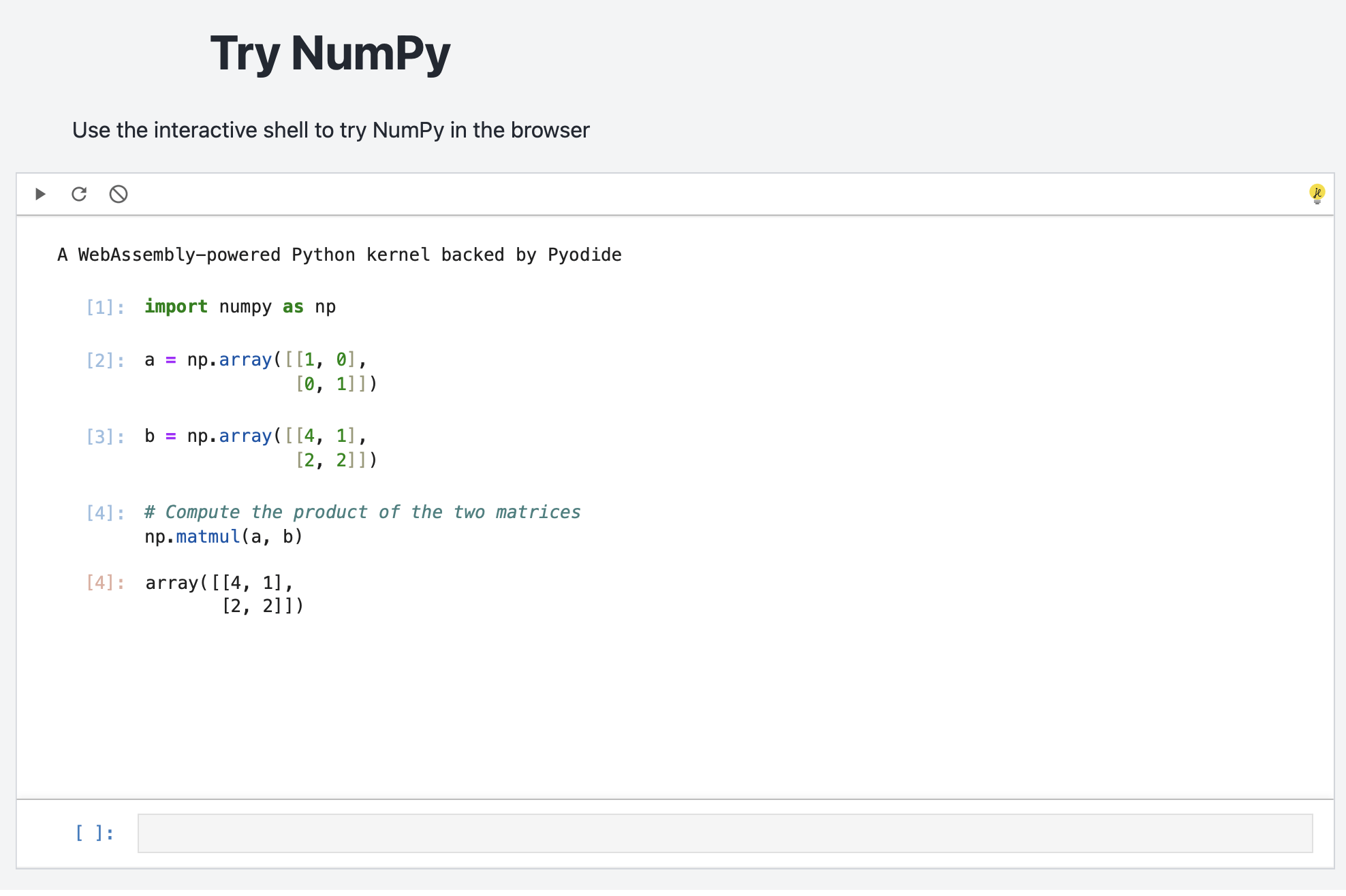Click the 'import numpy as np' code line

coord(240,306)
